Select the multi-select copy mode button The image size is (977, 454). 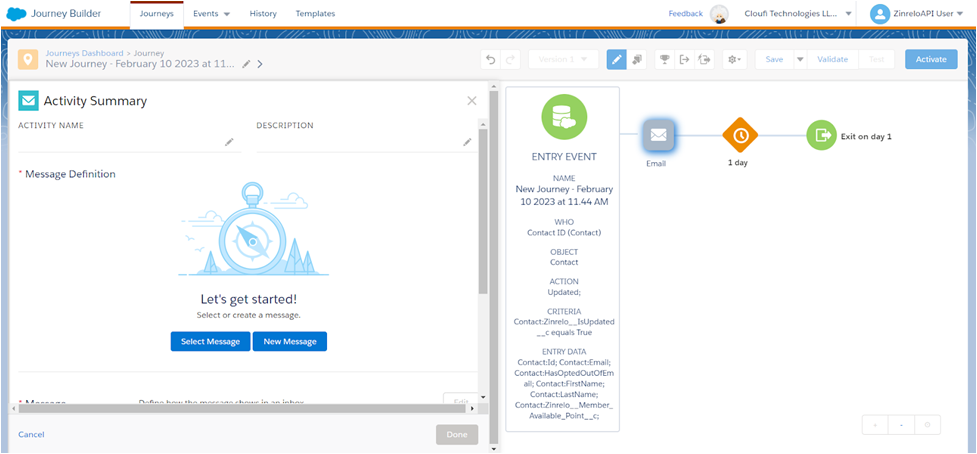637,60
